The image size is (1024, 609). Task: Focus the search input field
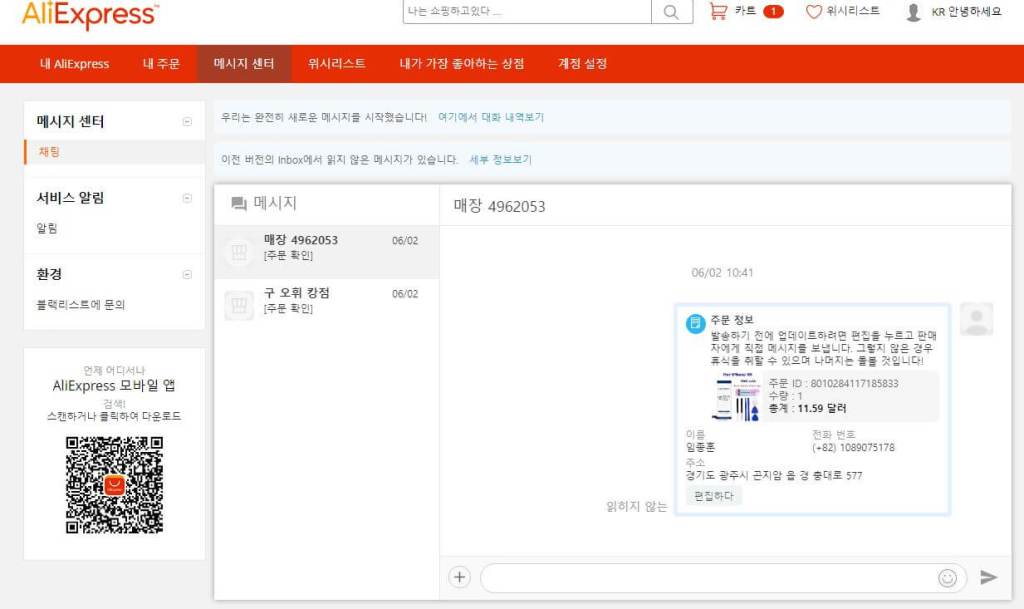527,12
